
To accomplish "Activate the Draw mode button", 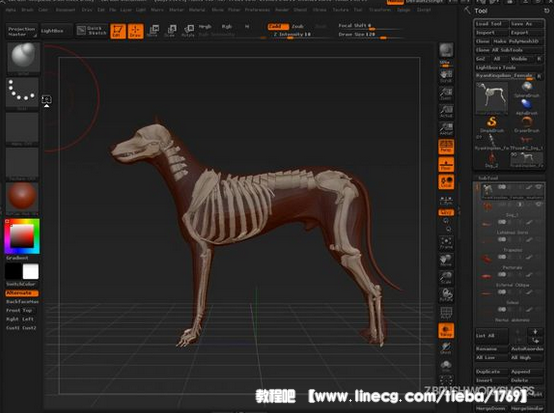I will click(x=135, y=31).
